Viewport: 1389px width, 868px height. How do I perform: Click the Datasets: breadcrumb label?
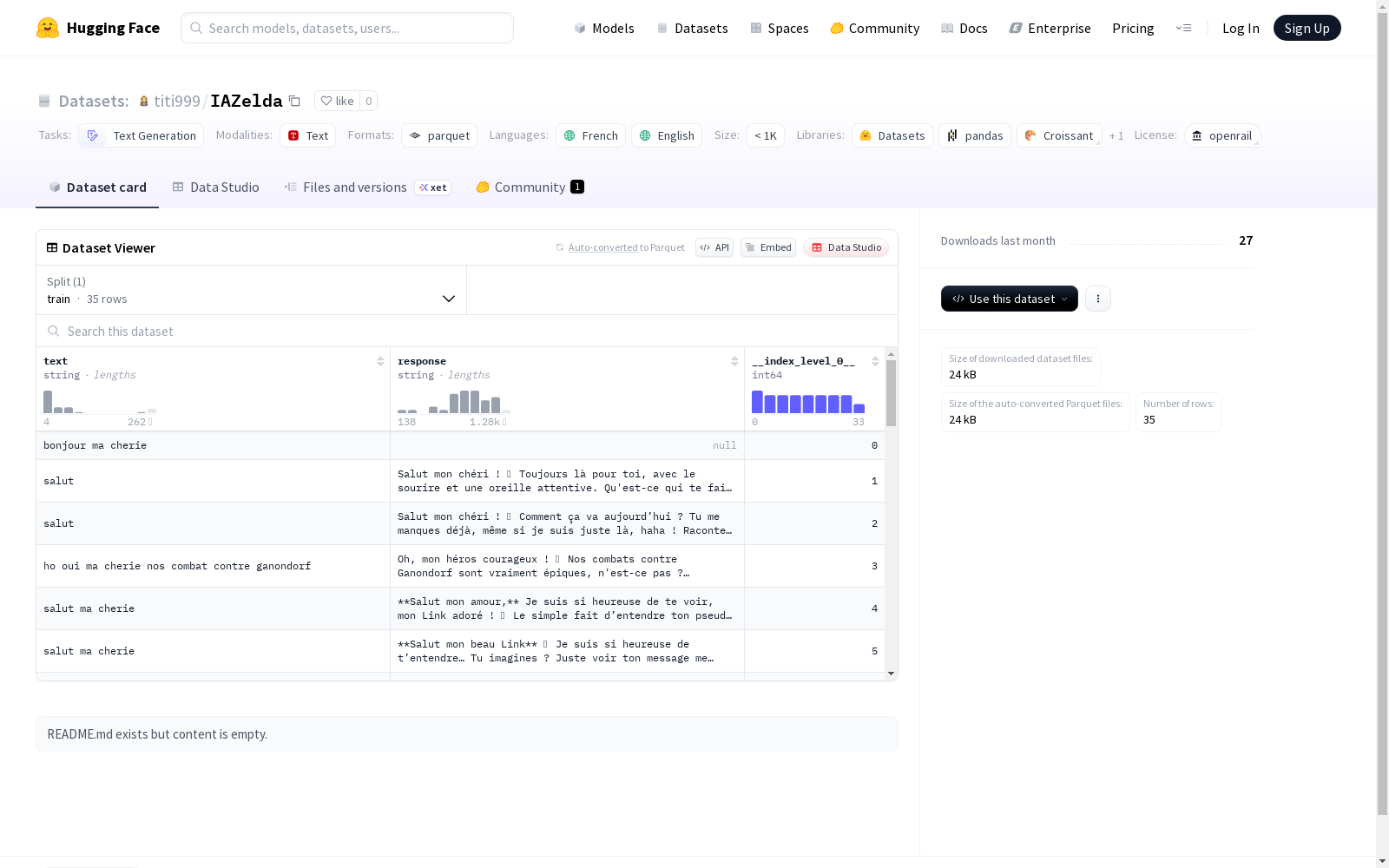(x=94, y=101)
